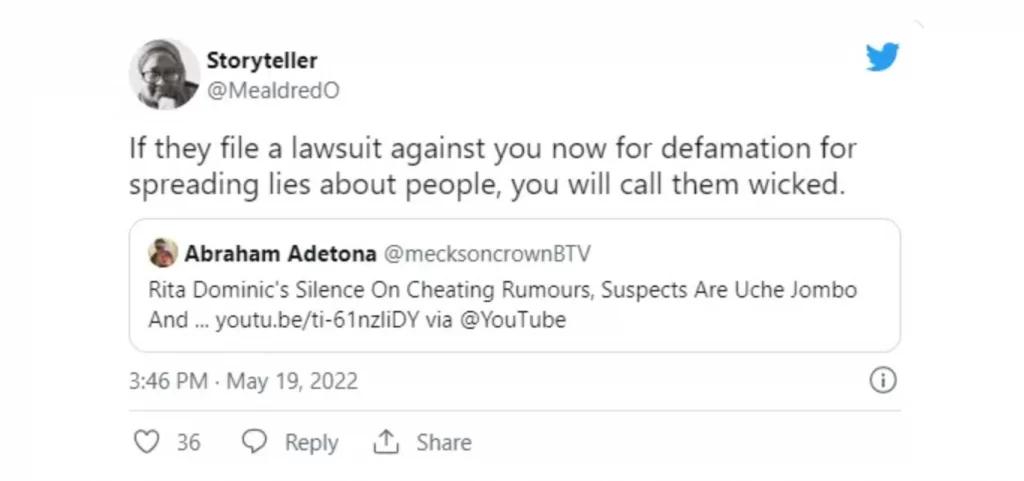
Task: Click Abraham Adetona's small avatar
Action: [163, 254]
